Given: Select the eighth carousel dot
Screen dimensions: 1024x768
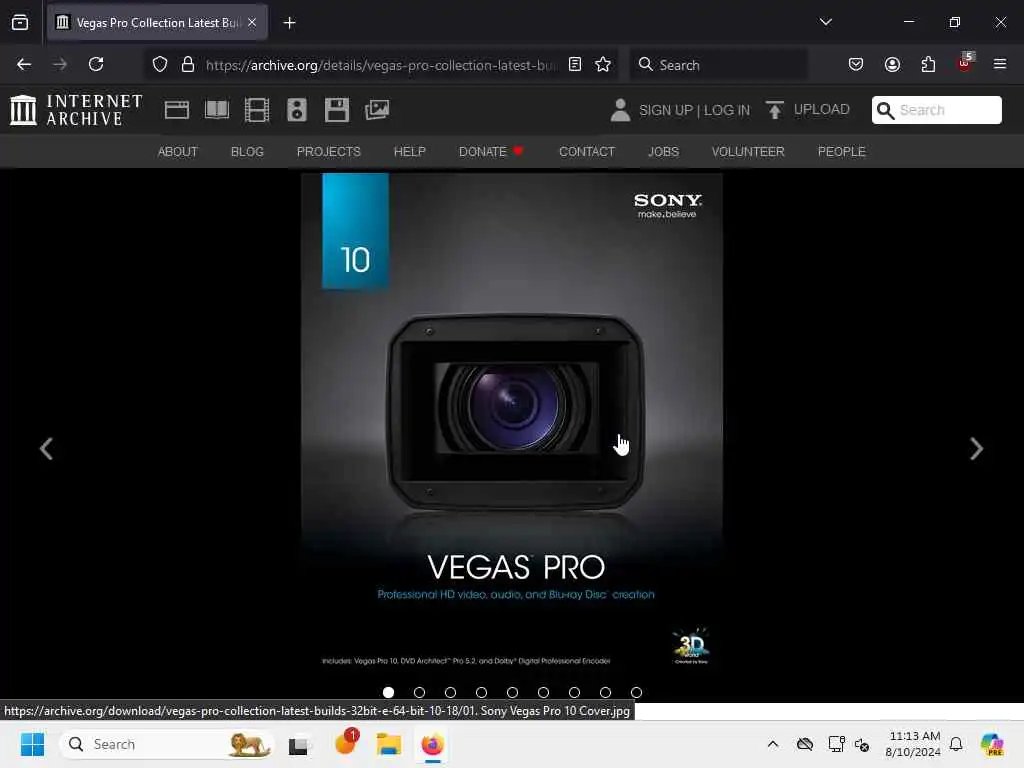Looking at the screenshot, I should (x=605, y=692).
